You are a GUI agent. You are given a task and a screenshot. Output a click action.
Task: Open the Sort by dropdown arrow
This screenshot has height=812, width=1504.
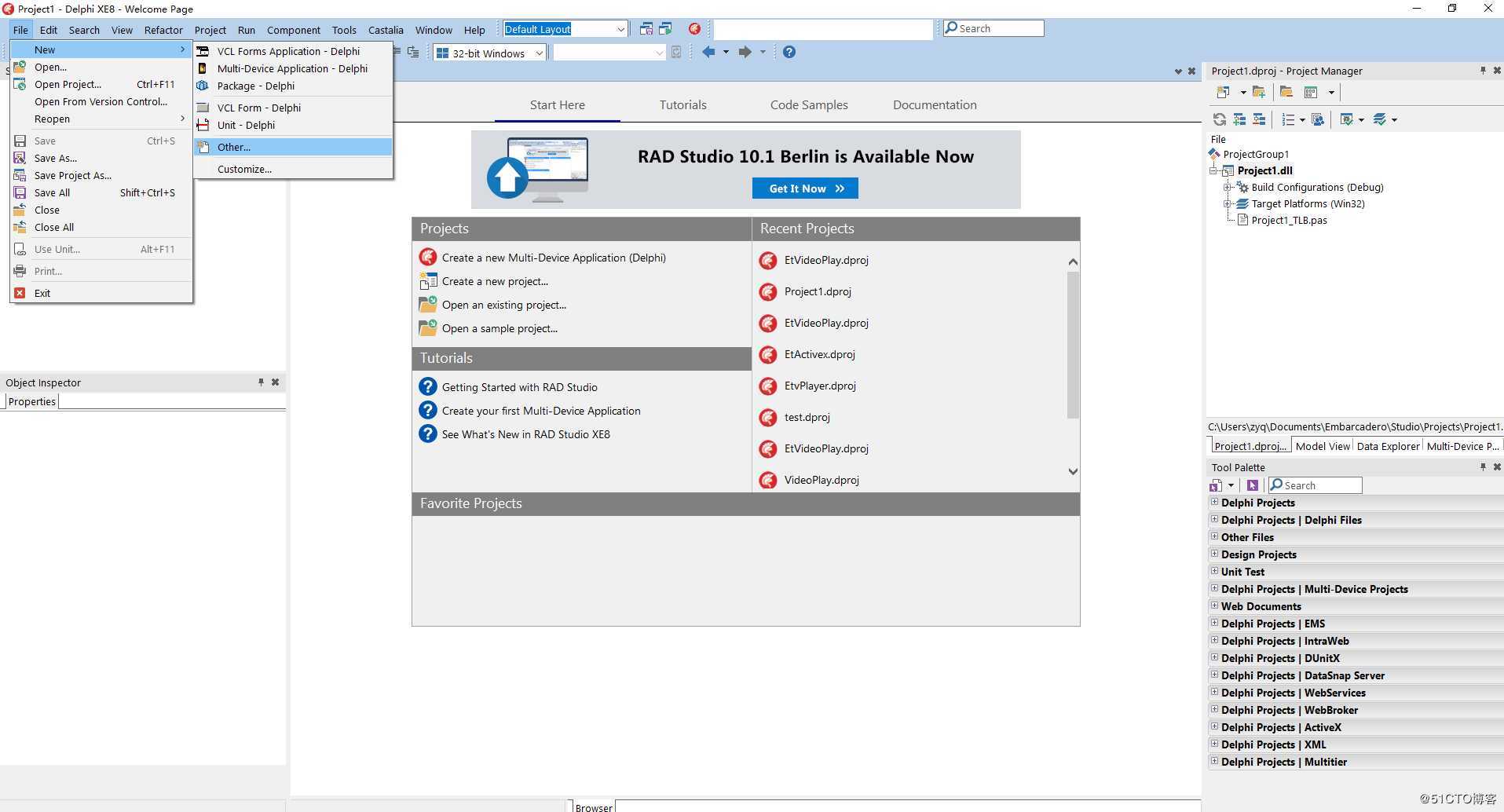pos(1302,119)
